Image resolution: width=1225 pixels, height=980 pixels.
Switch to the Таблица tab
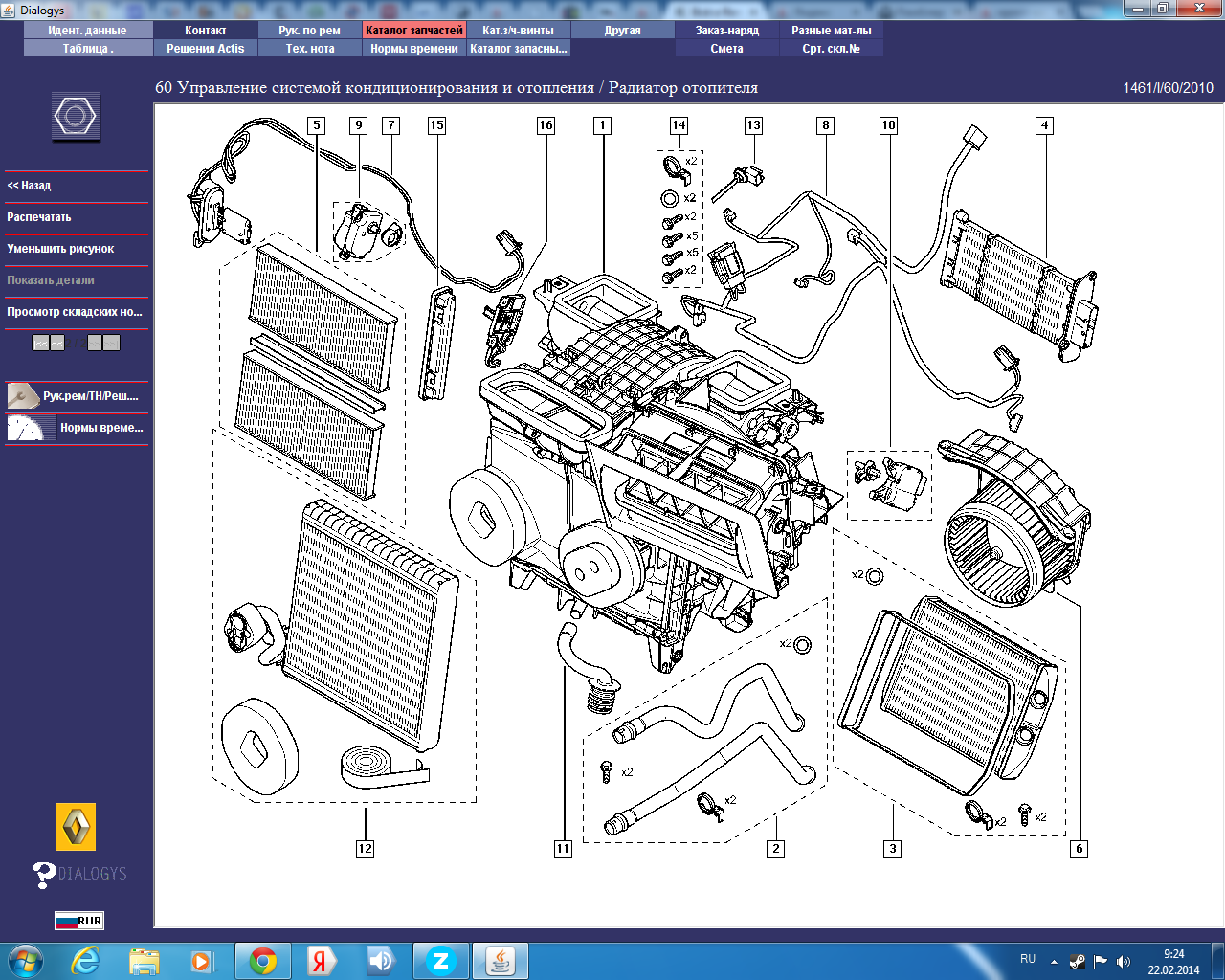pos(88,49)
